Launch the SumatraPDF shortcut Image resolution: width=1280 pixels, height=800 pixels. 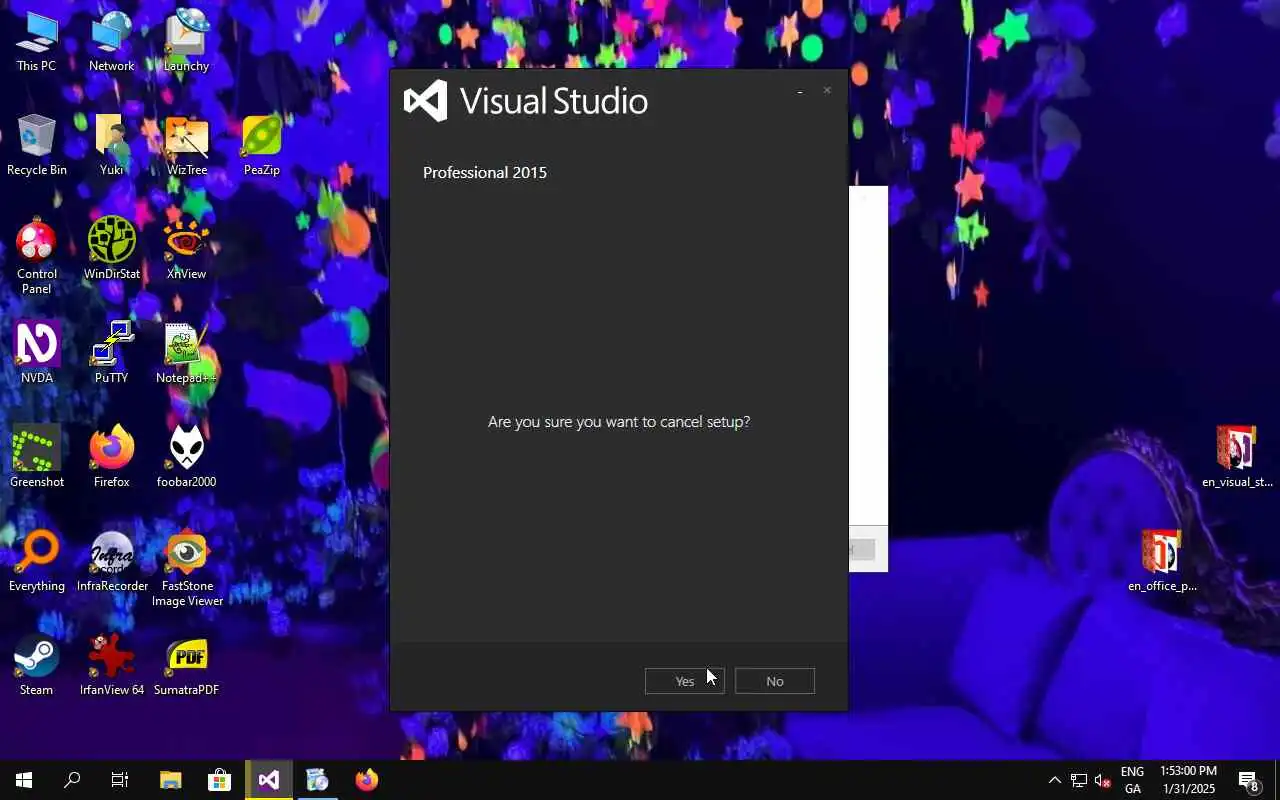[187, 666]
